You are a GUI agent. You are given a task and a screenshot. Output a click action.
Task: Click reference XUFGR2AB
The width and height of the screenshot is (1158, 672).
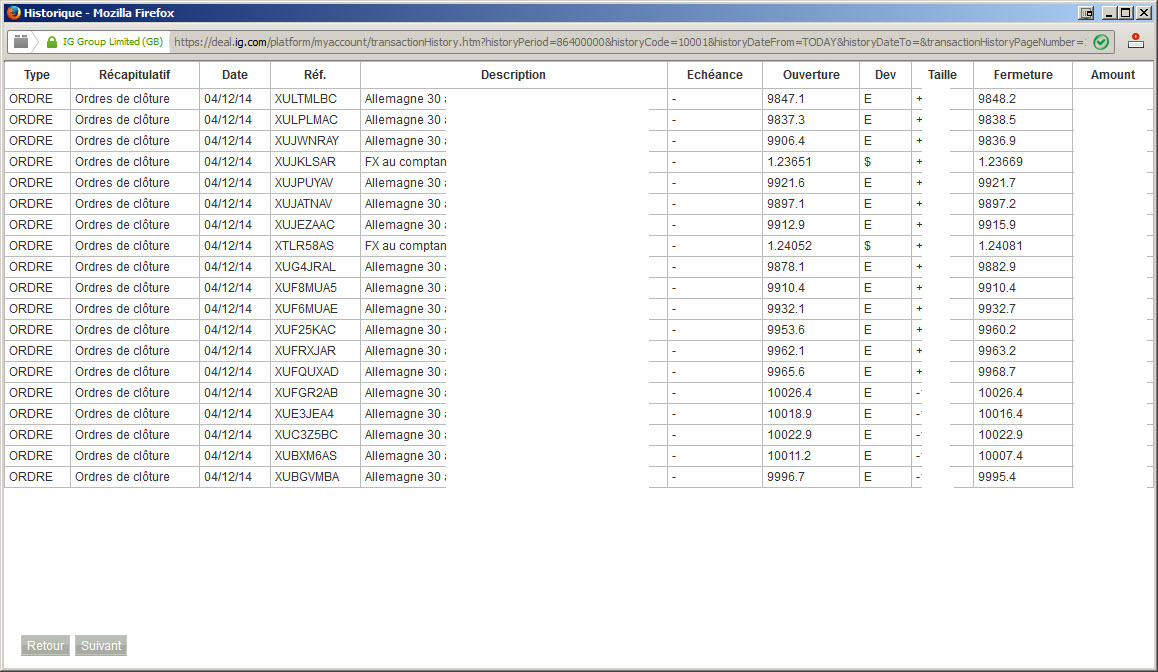pos(306,394)
